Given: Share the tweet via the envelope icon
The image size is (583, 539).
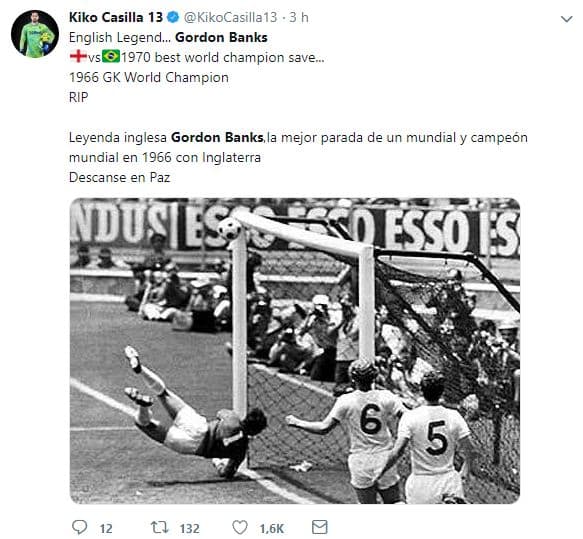Looking at the screenshot, I should click(319, 527).
